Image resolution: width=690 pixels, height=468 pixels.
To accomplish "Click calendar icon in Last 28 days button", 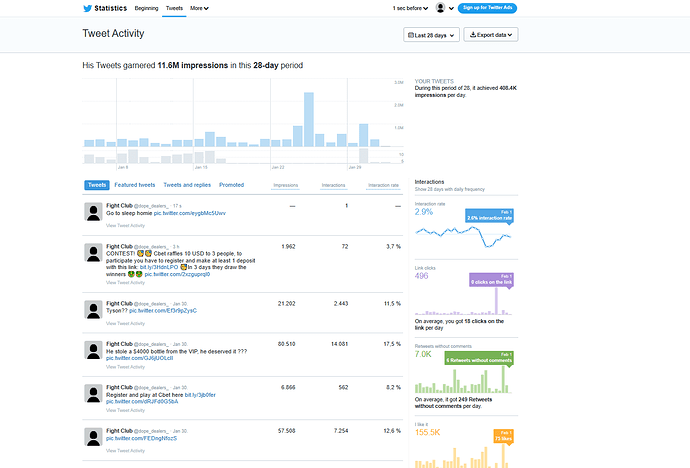I will 411,35.
